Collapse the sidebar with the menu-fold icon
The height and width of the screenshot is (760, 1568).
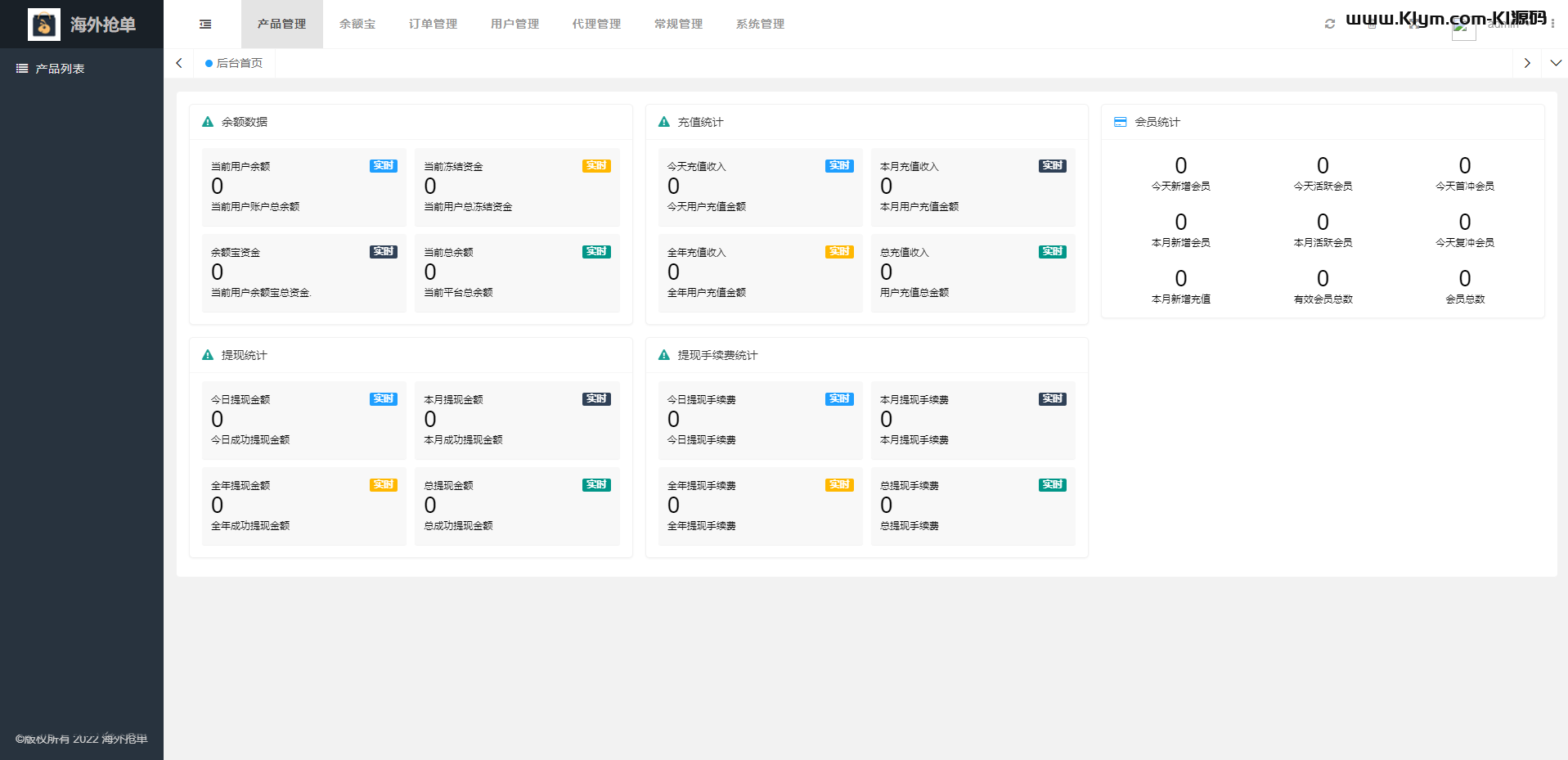tap(205, 25)
